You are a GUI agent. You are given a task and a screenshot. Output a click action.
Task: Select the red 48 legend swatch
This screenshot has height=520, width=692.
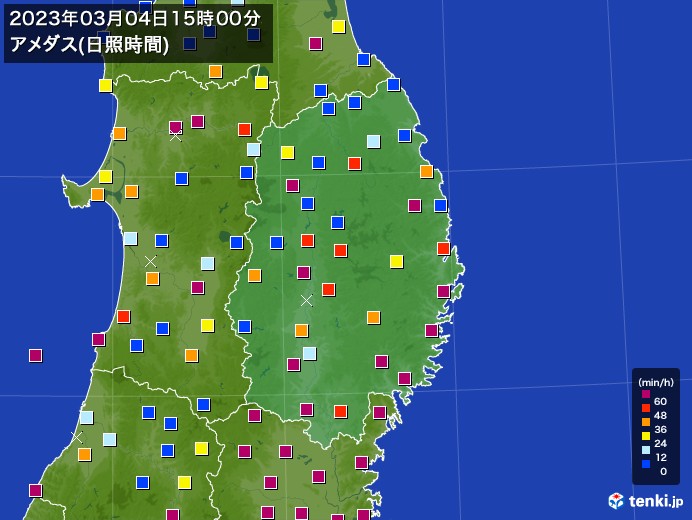[x=646, y=408]
